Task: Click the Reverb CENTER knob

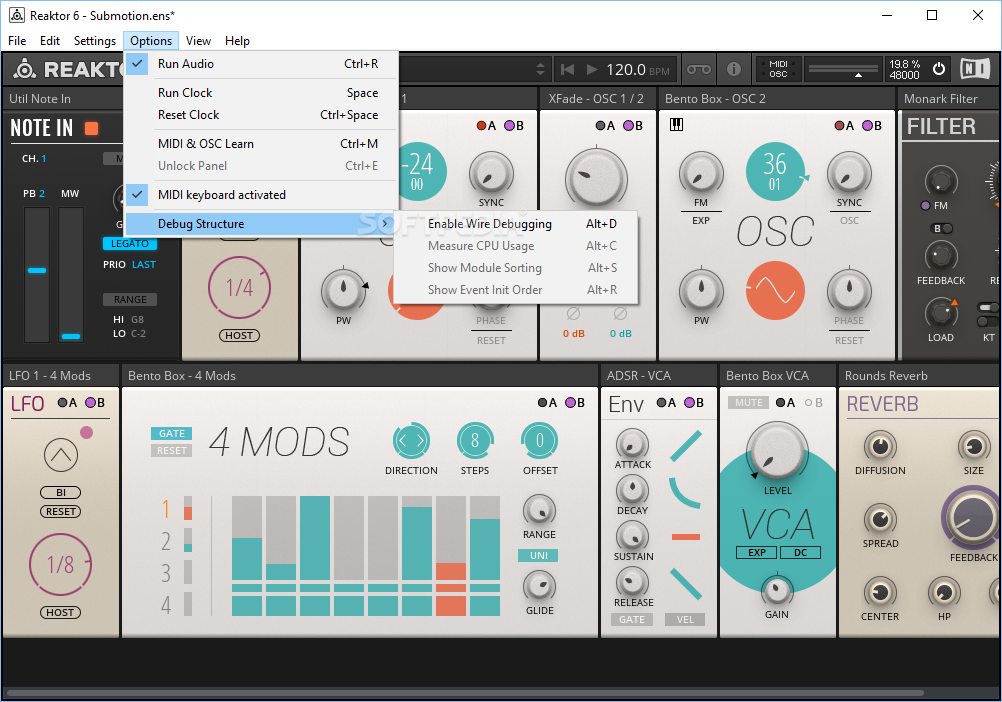Action: point(880,592)
